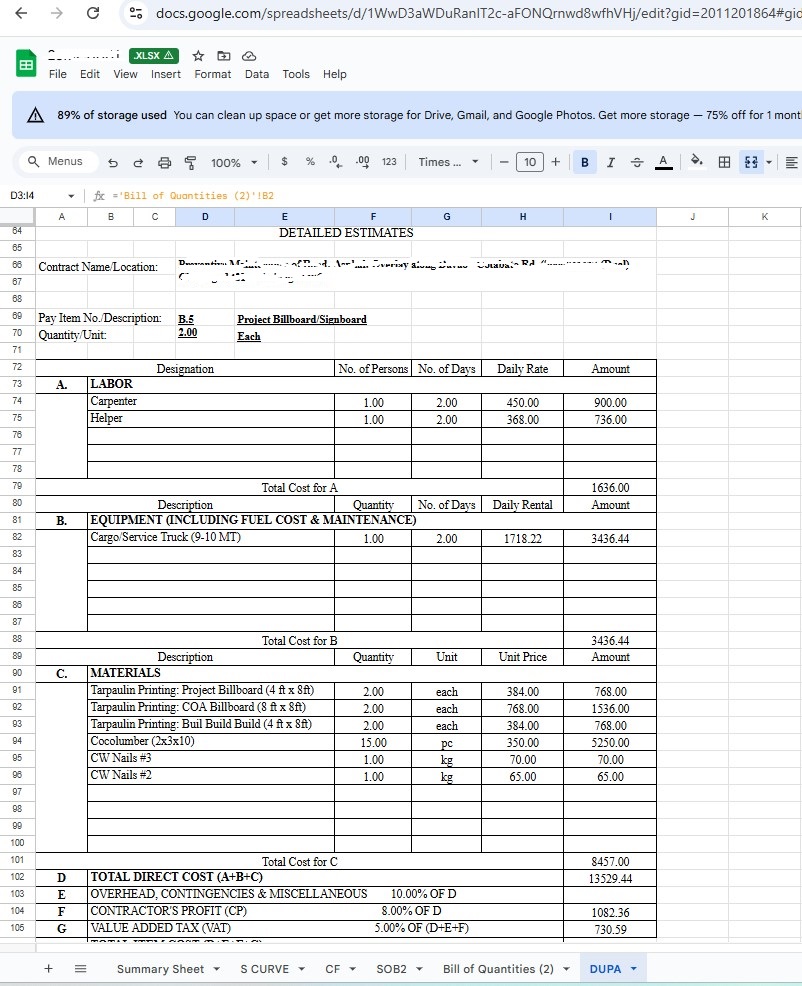Viewport: 802px width, 986px height.
Task: Format as currency with dollar icon
Action: point(284,162)
